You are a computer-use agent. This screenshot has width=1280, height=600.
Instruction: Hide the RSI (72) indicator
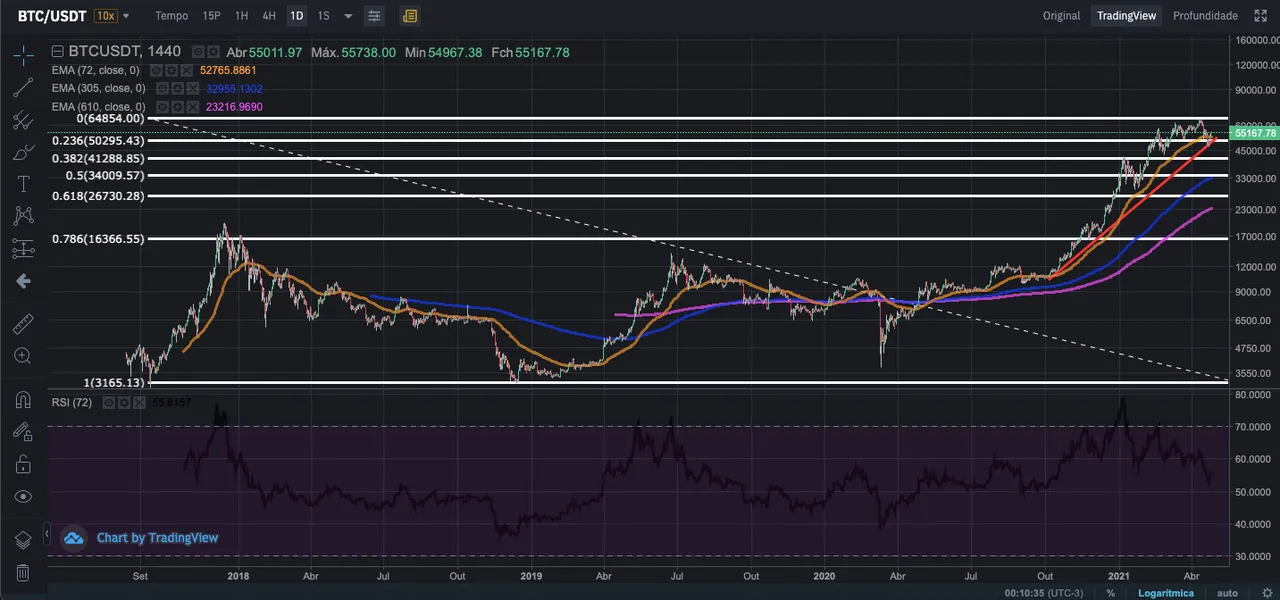pos(109,402)
